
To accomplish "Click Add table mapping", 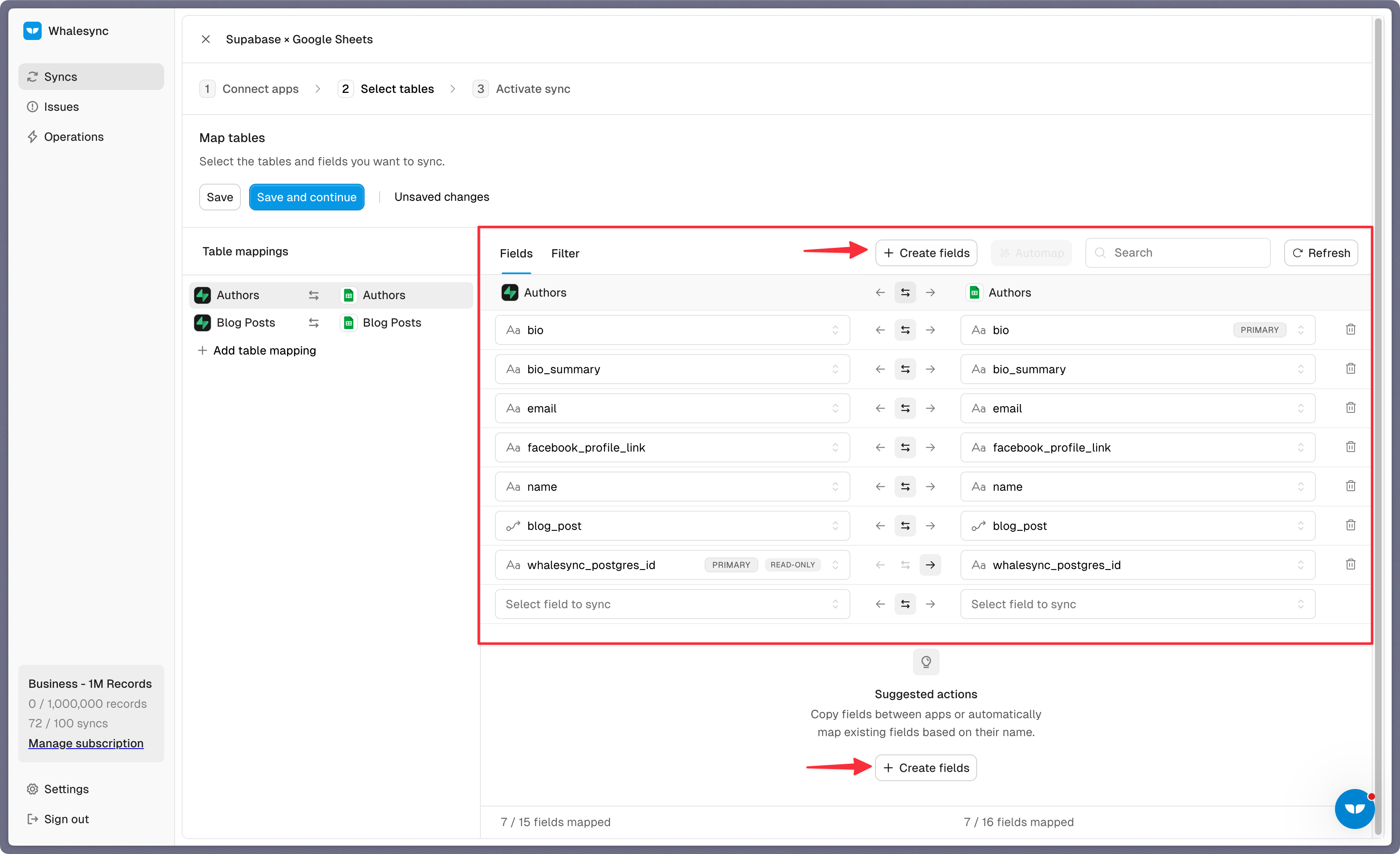I will [x=256, y=351].
